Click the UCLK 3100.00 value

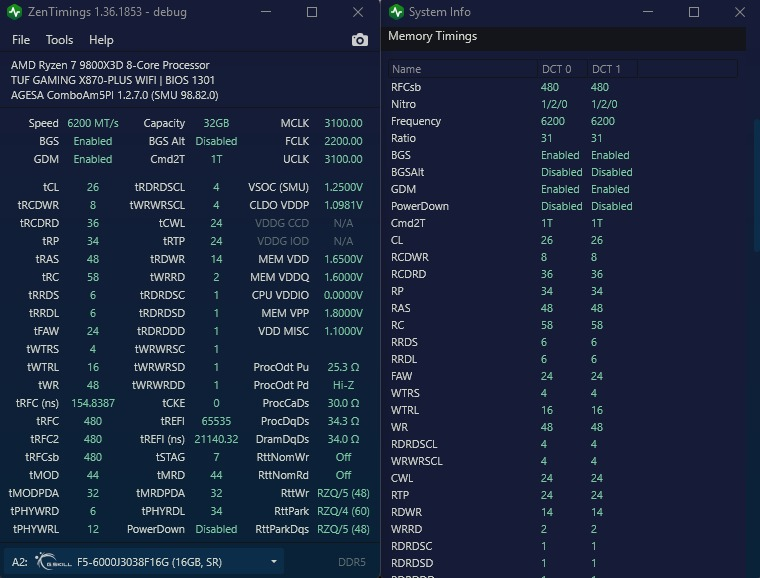343,159
